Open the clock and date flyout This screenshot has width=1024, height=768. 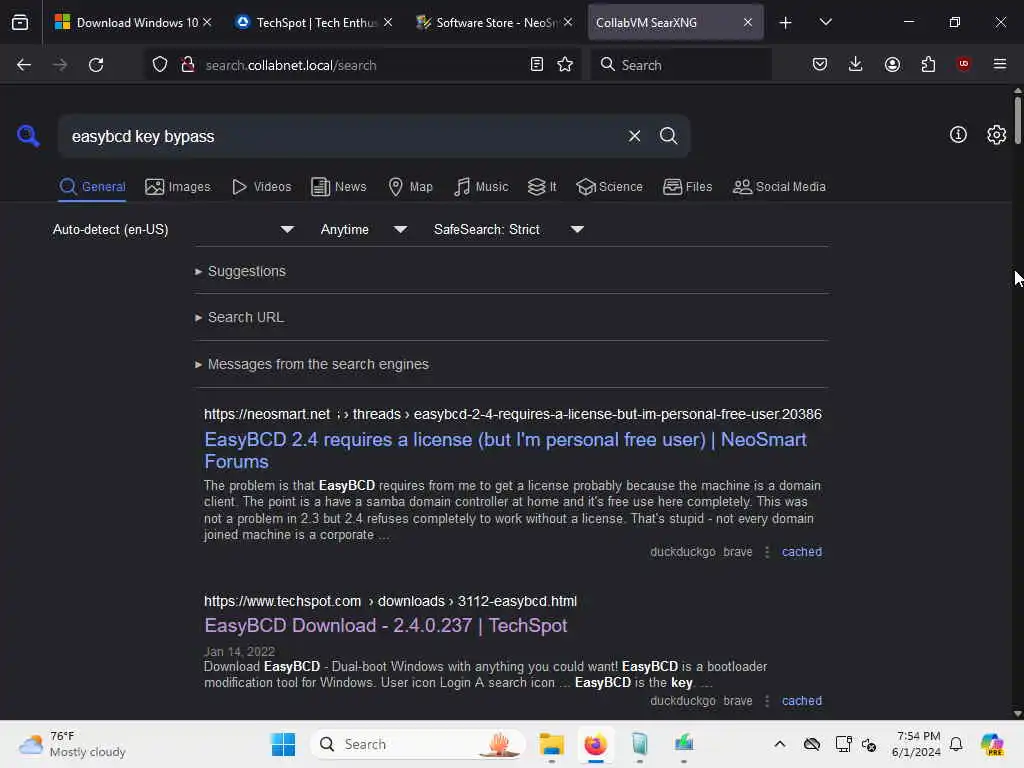916,744
